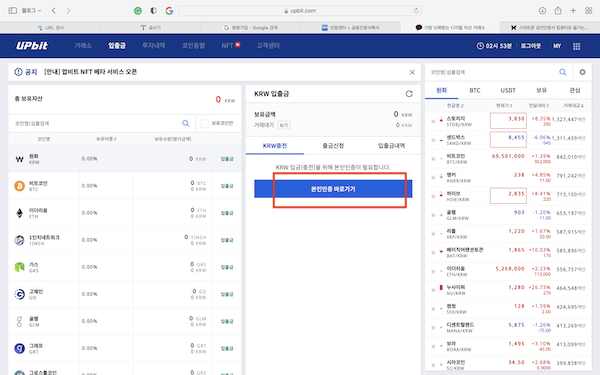Click the session timer clock icon
Viewport: 600px width, 375px height.
(x=480, y=46)
